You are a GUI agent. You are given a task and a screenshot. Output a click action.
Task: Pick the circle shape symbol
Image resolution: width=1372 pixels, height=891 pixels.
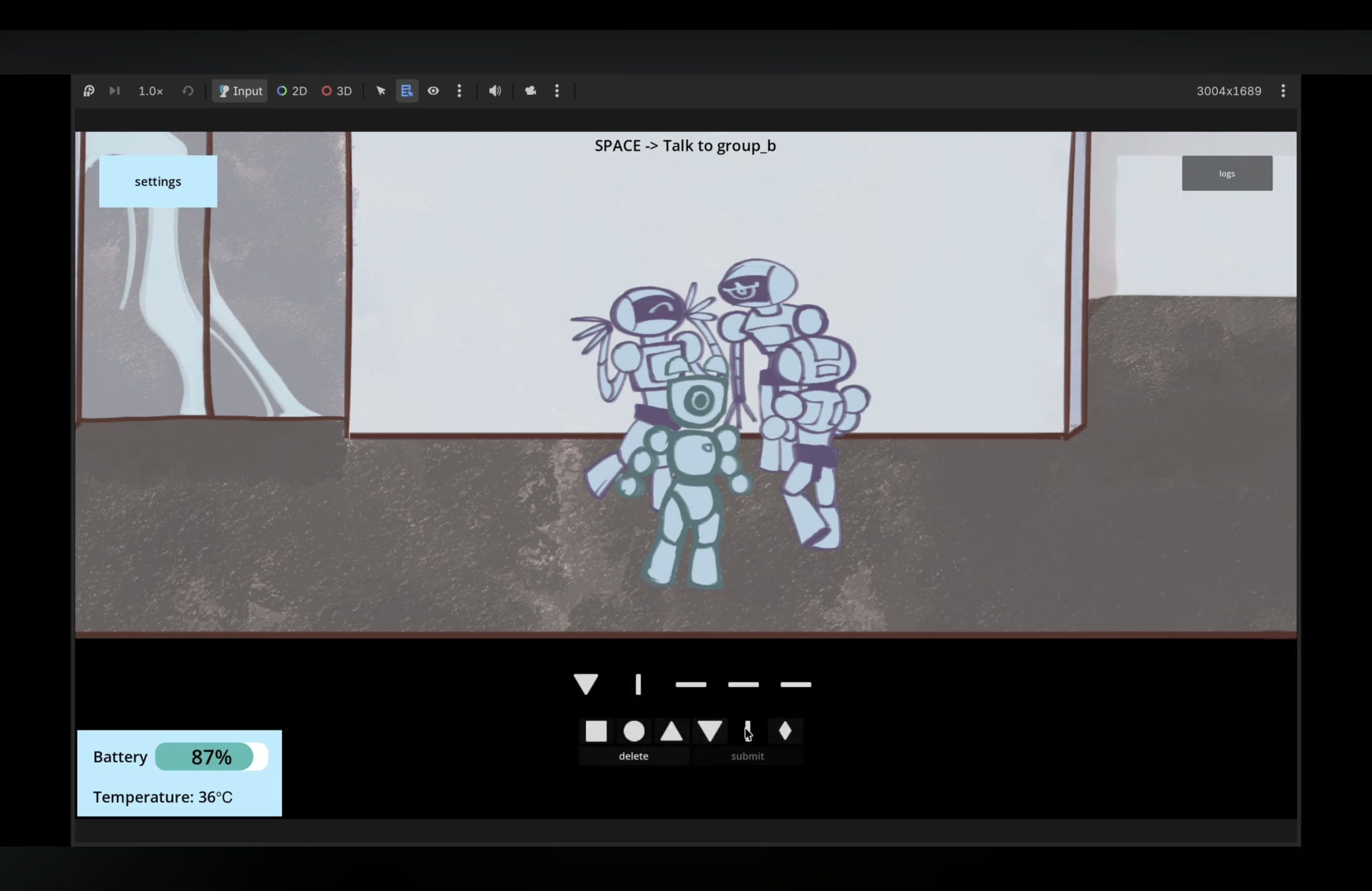634,731
